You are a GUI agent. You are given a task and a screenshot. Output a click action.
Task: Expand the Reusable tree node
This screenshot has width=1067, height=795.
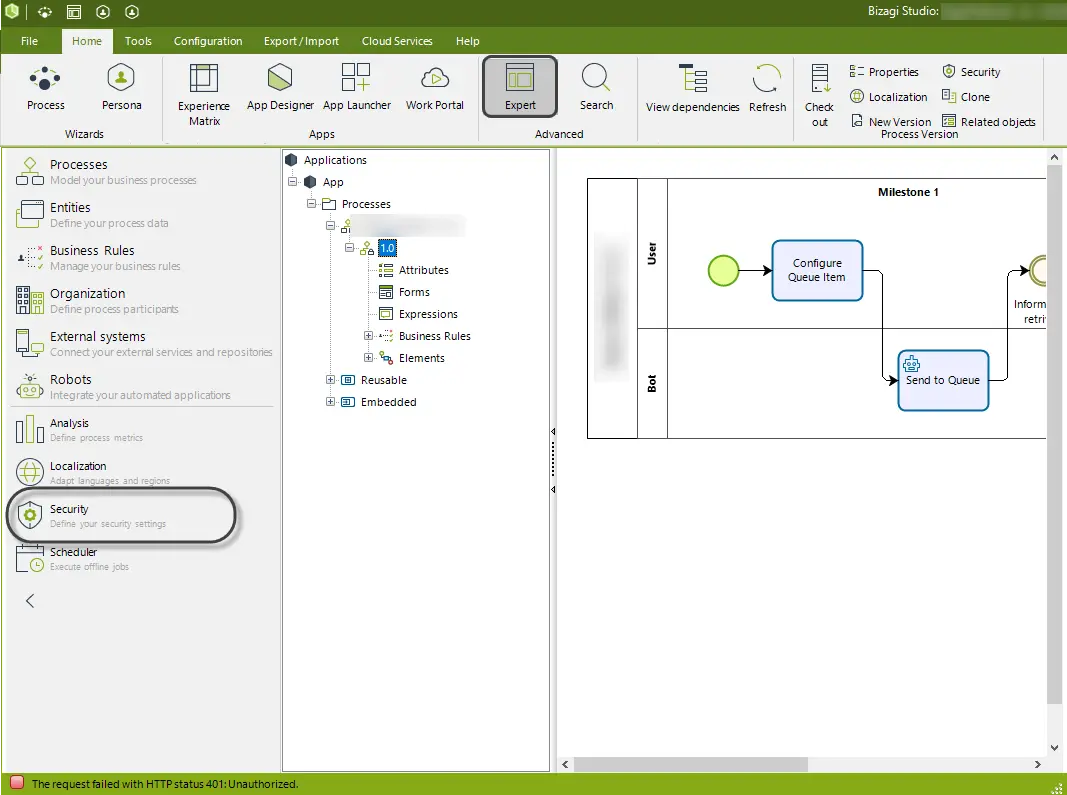point(330,380)
